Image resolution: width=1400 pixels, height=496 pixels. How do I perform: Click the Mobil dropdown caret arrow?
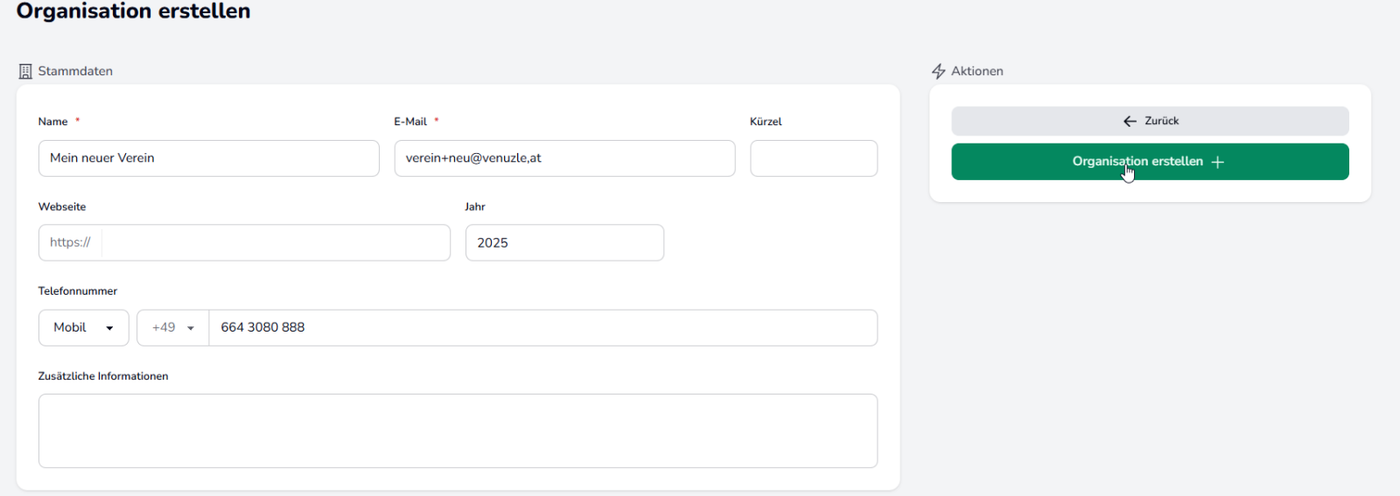[x=109, y=328]
